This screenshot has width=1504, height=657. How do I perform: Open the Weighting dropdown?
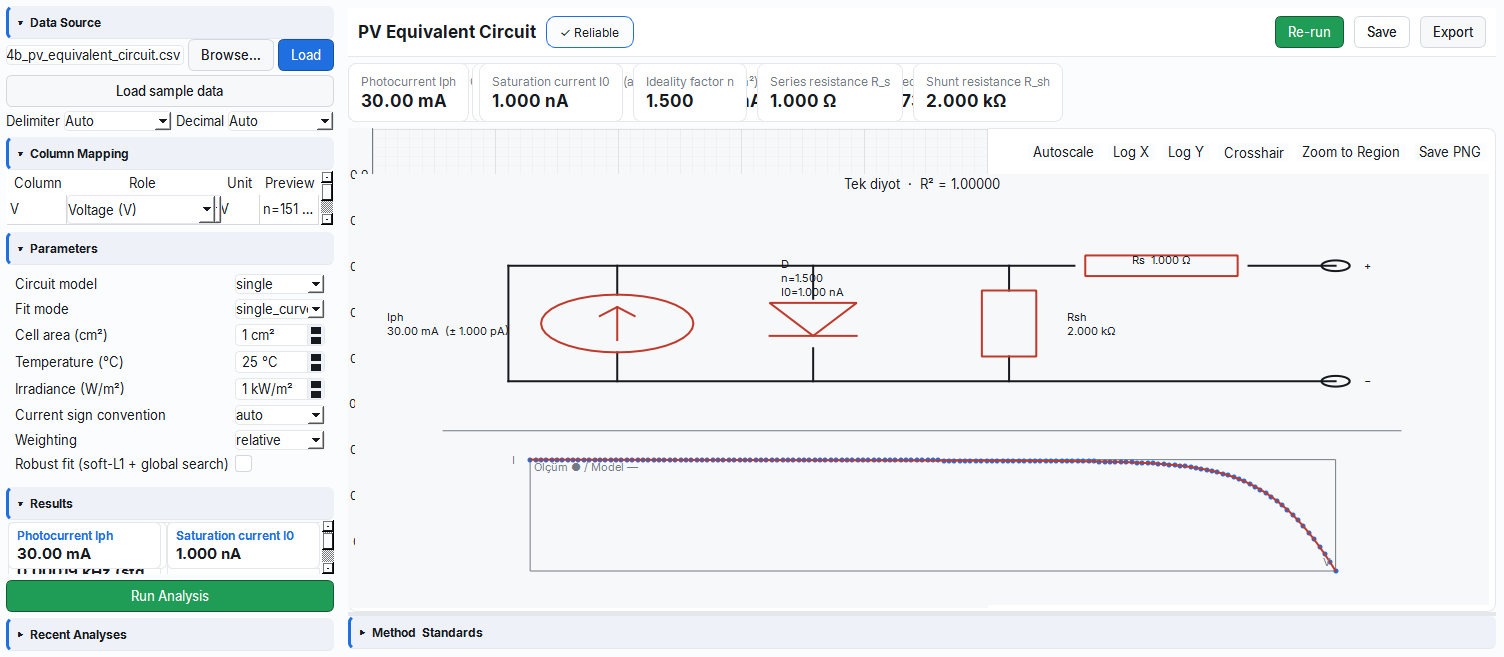click(279, 440)
